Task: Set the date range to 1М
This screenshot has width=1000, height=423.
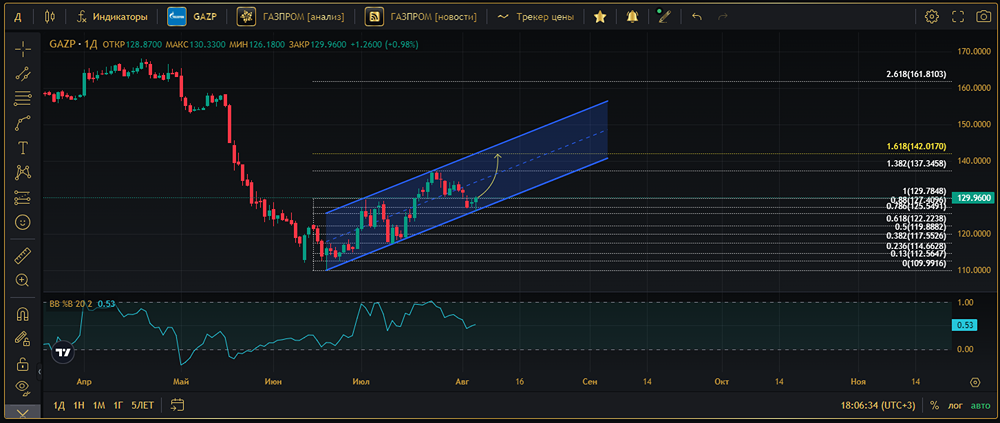Action: (99, 405)
